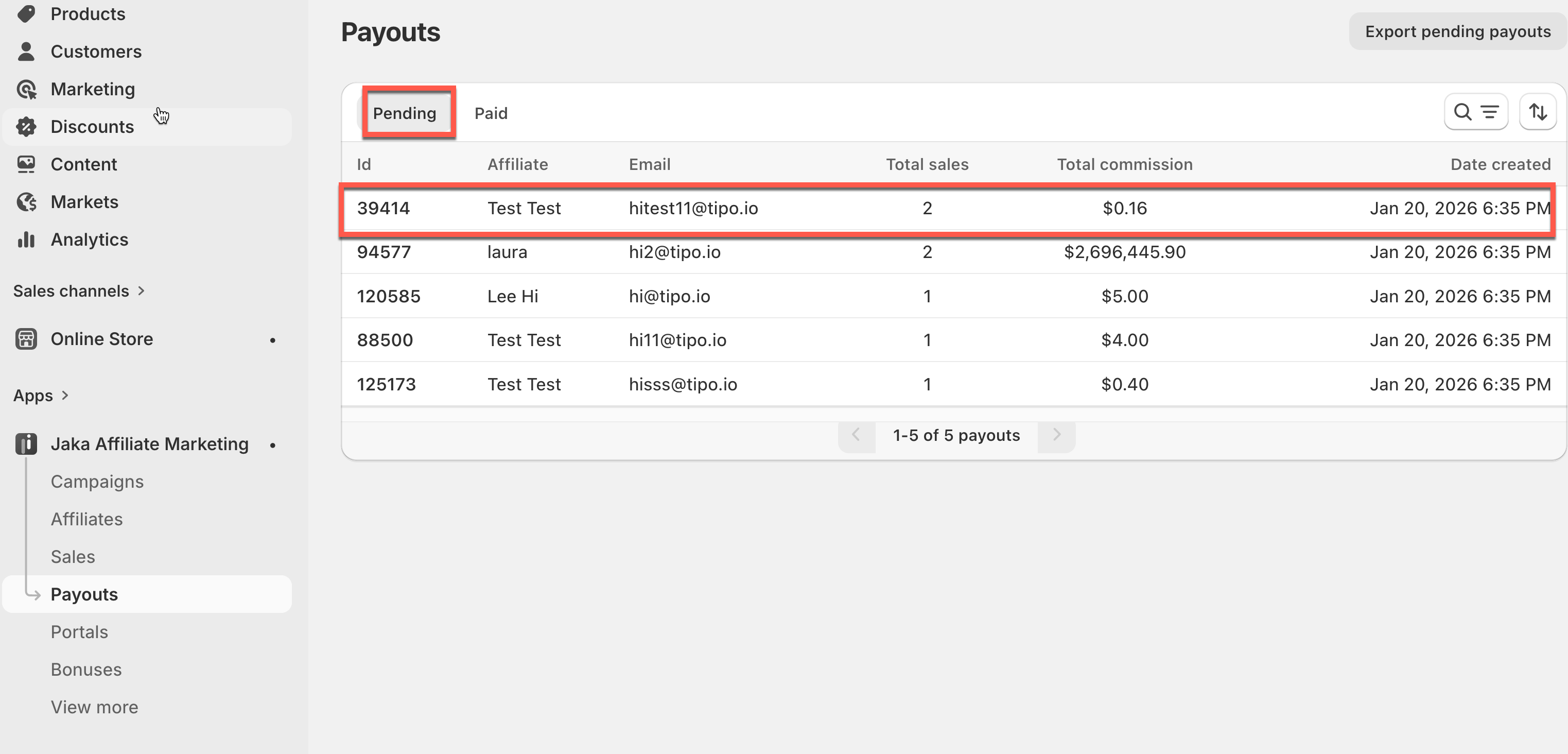The height and width of the screenshot is (754, 1568).
Task: Select the Pending tab
Action: point(405,113)
